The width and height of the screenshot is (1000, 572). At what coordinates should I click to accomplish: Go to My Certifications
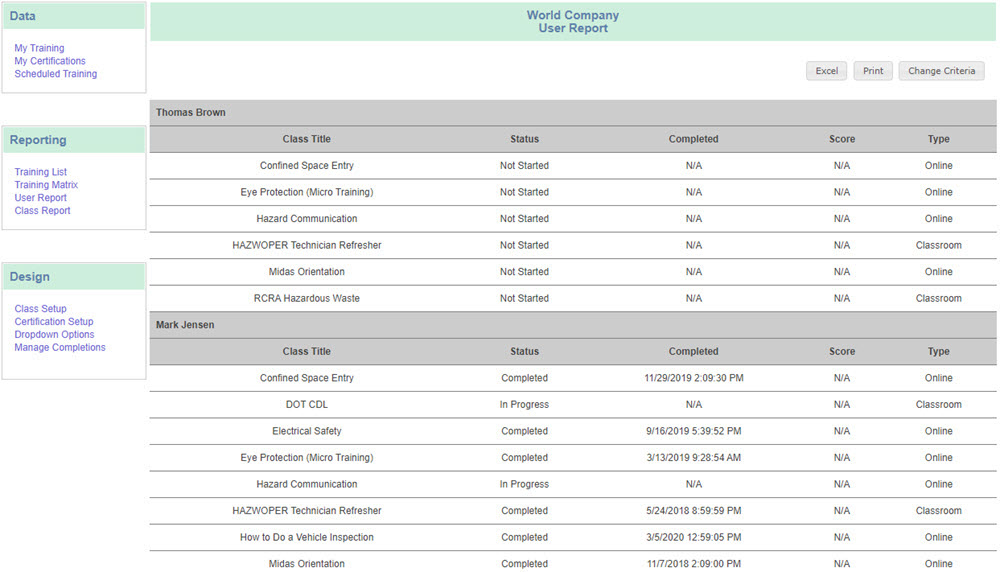(x=50, y=61)
